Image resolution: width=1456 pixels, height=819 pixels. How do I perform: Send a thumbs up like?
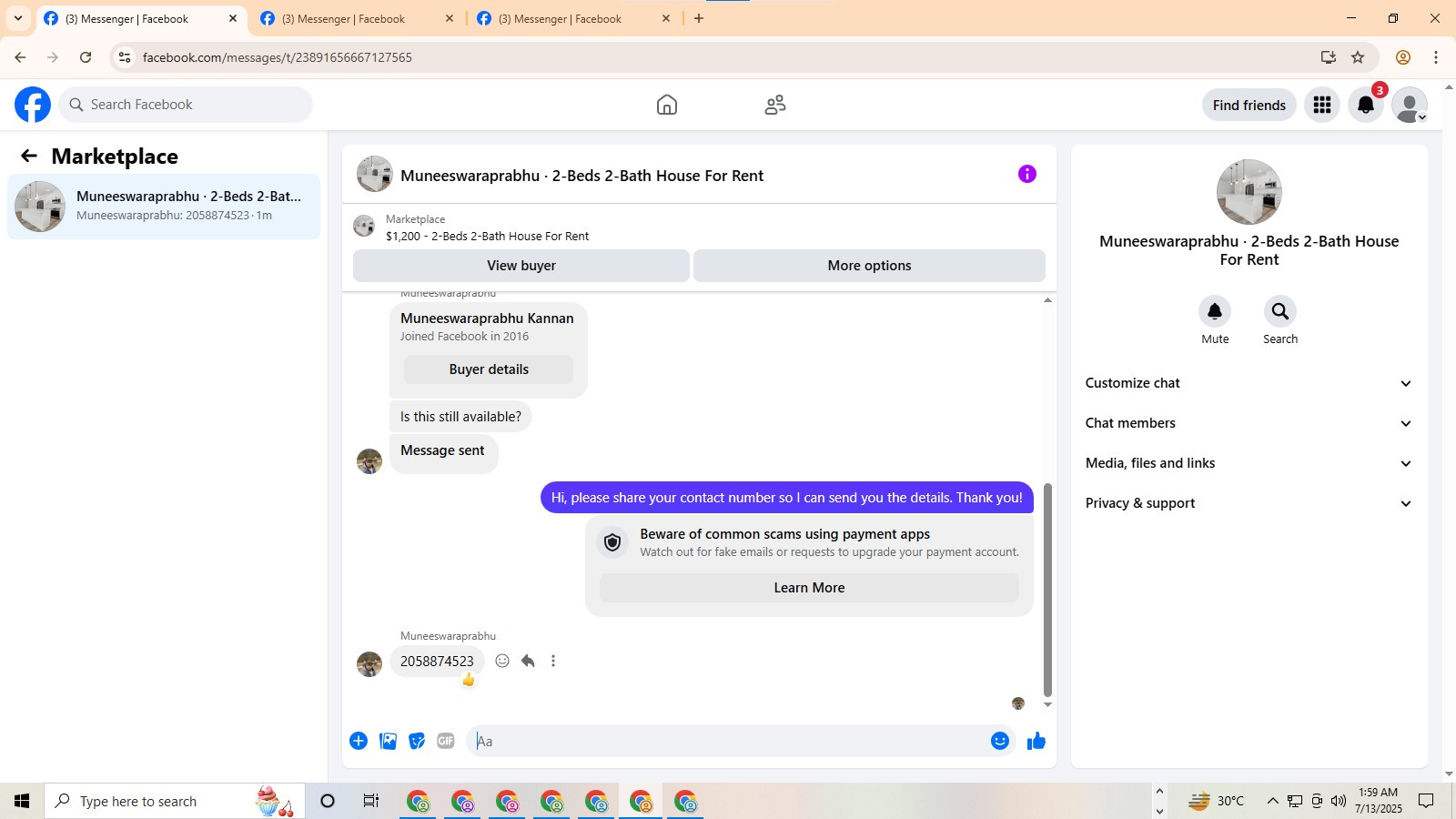[1036, 741]
